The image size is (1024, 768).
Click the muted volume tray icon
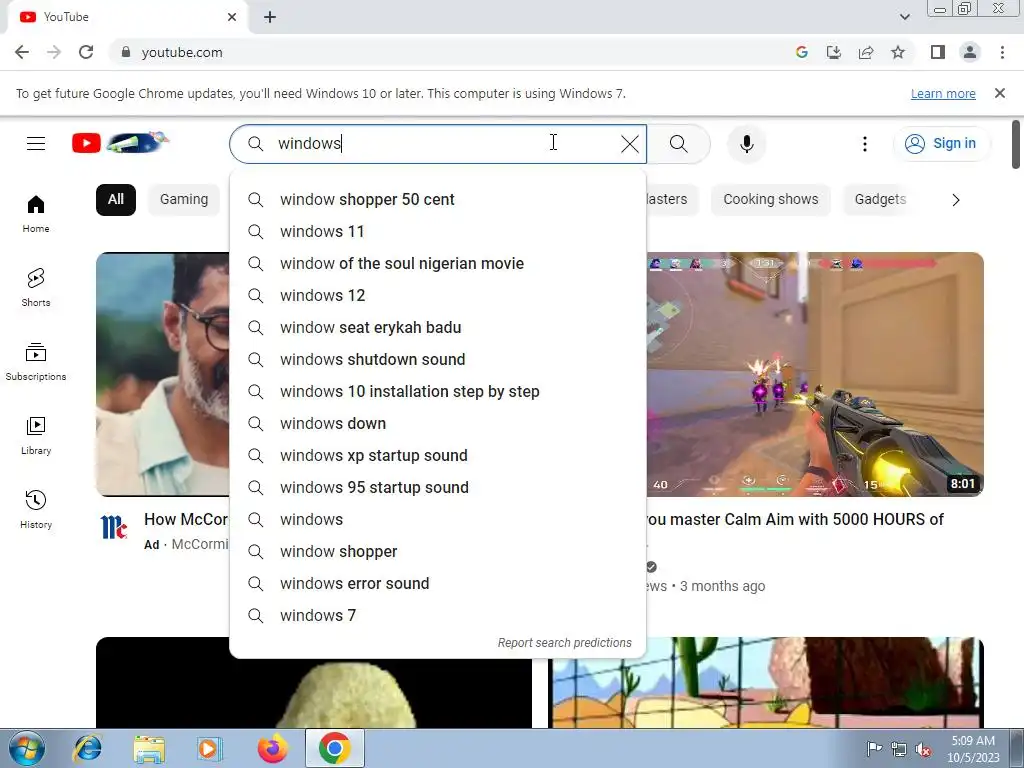point(923,749)
